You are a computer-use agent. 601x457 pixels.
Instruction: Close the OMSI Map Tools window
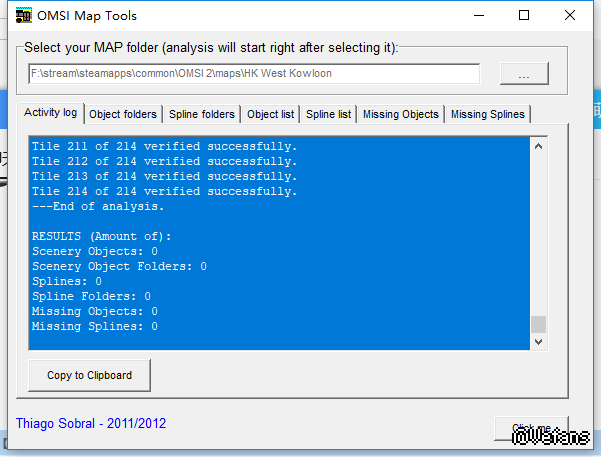570,15
